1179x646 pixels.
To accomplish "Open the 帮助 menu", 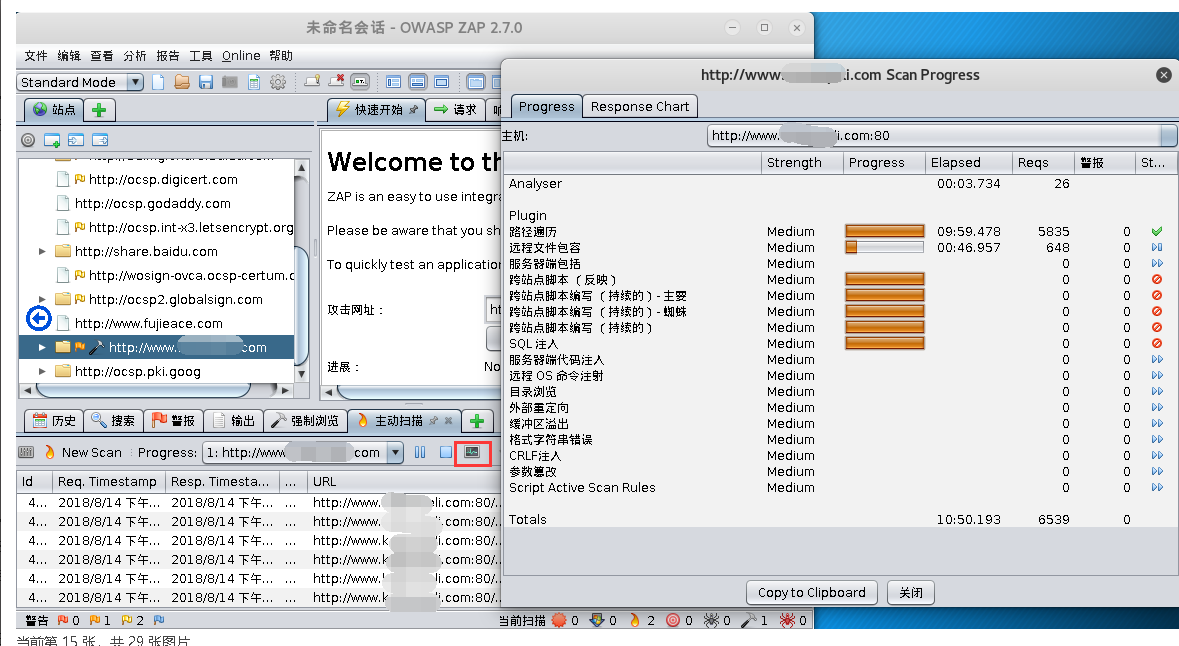I will coord(280,56).
